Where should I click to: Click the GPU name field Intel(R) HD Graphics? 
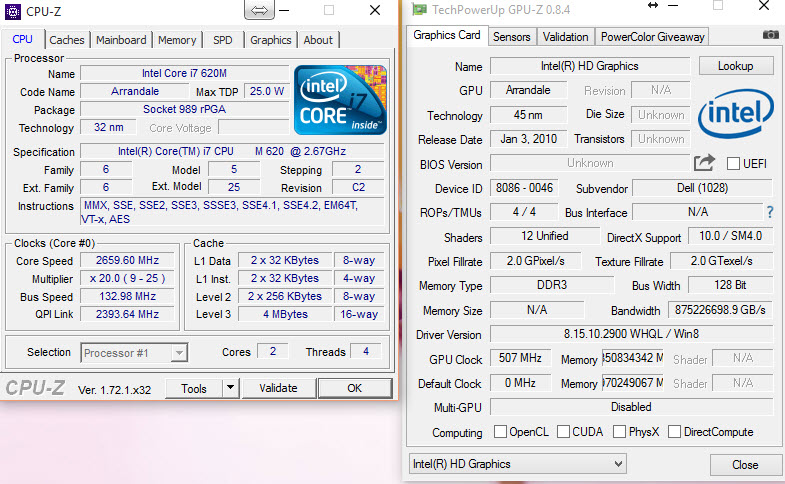(590, 66)
